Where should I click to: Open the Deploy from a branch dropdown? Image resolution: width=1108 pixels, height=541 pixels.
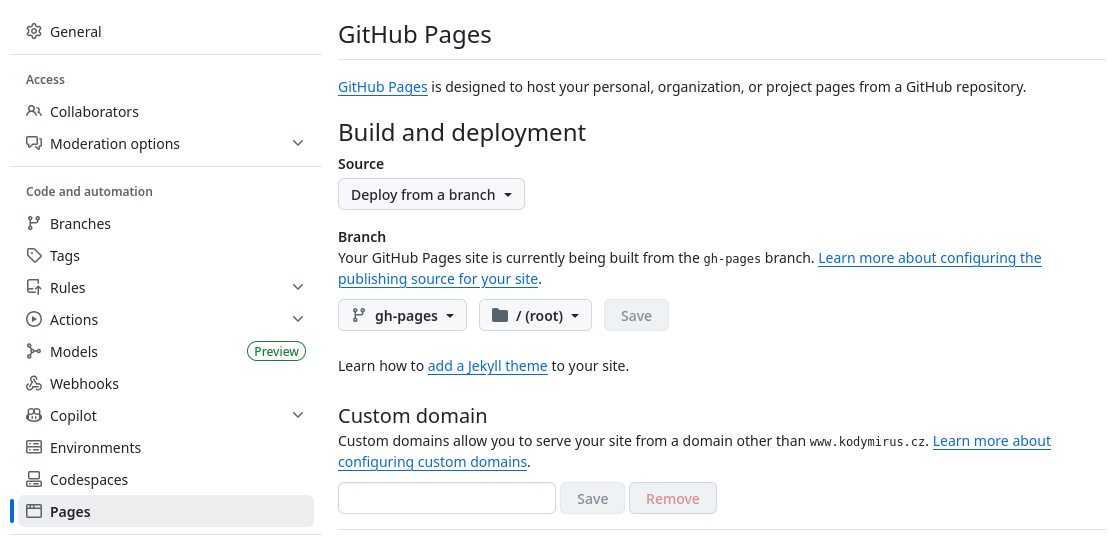[x=431, y=194]
